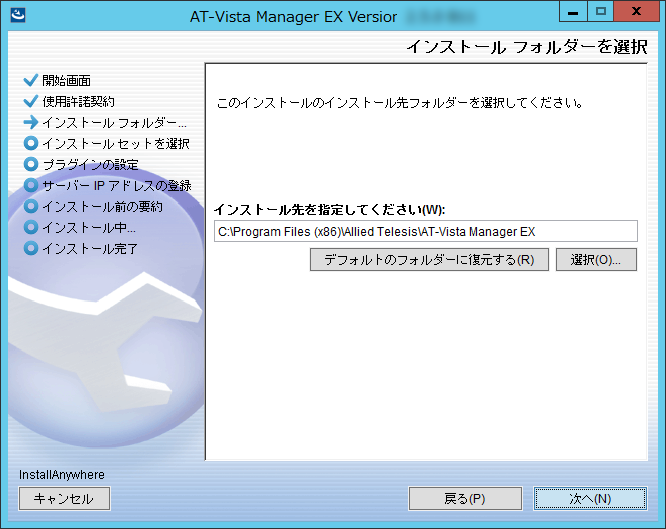Go back with the 戻る(P) button

(465, 498)
